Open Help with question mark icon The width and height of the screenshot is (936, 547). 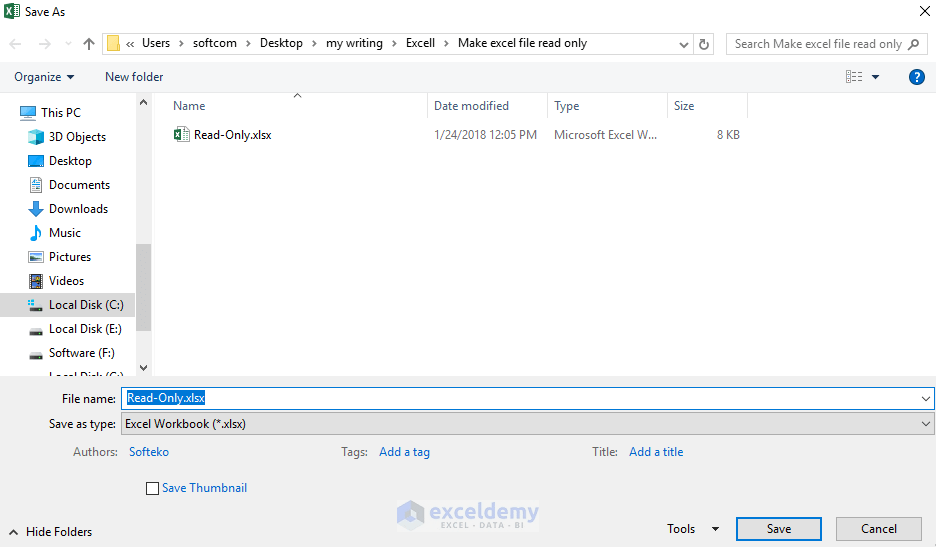point(916,77)
